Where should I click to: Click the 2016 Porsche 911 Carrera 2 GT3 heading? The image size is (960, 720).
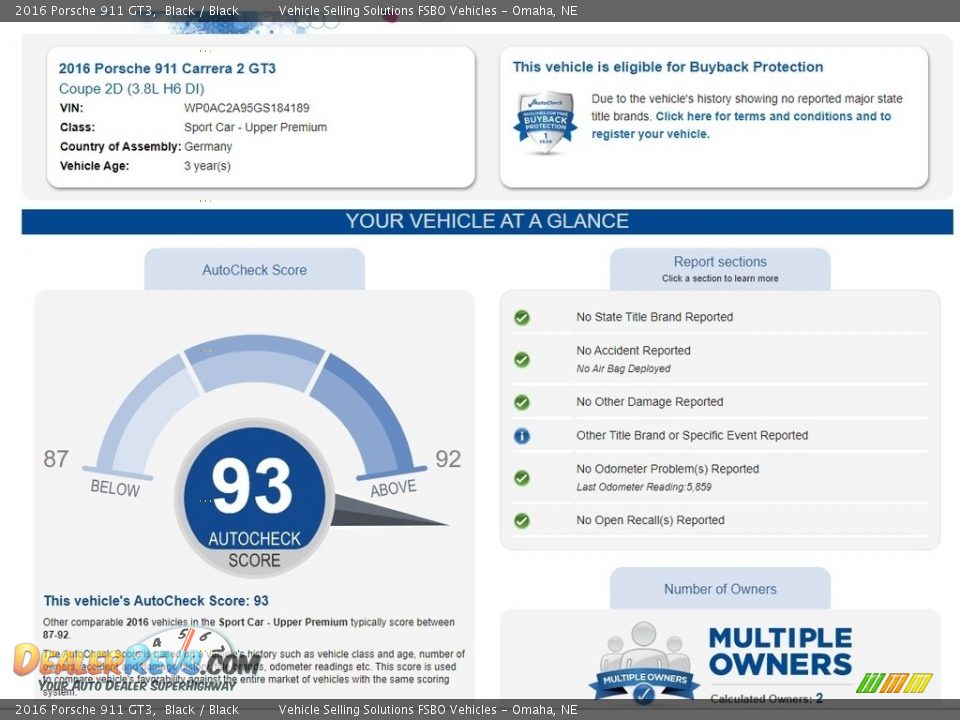pos(167,68)
